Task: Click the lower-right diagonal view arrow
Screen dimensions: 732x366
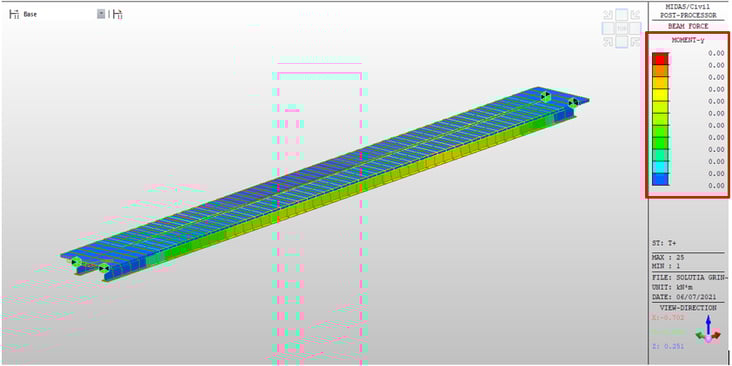Action: click(x=635, y=42)
